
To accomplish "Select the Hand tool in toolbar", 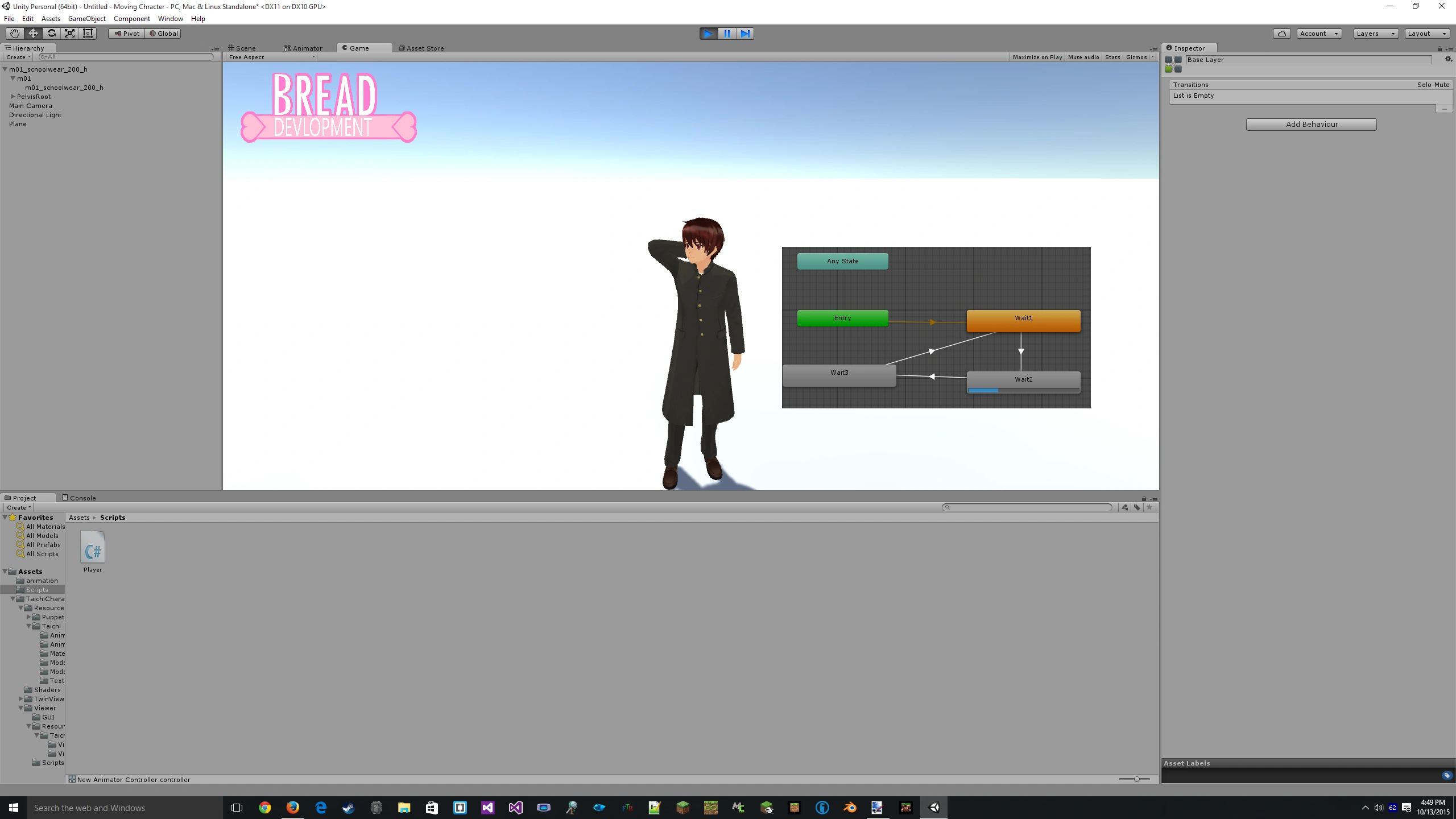I will 14,34.
